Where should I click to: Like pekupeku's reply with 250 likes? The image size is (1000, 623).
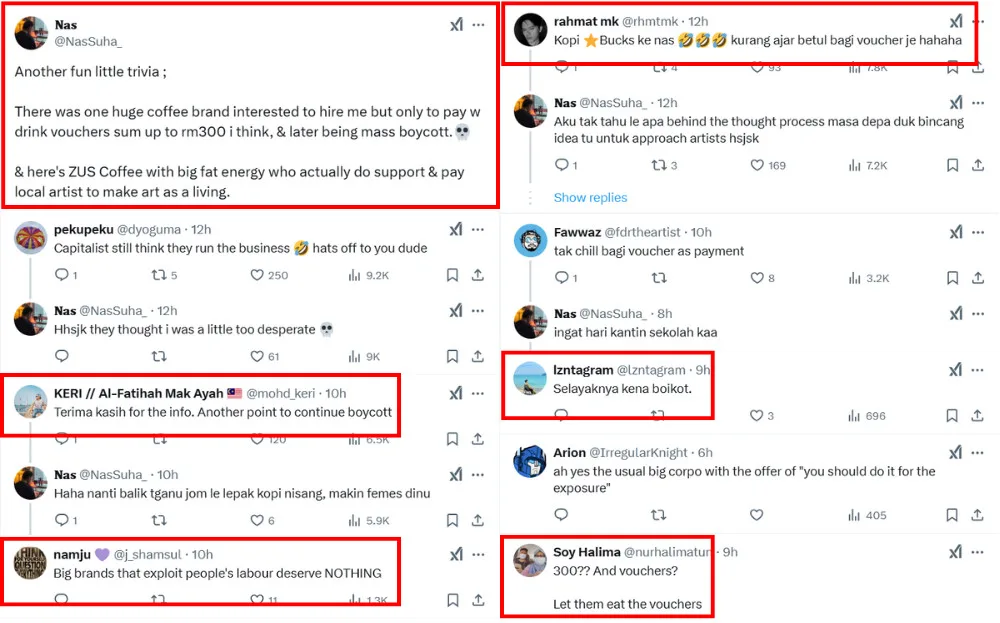click(x=257, y=275)
